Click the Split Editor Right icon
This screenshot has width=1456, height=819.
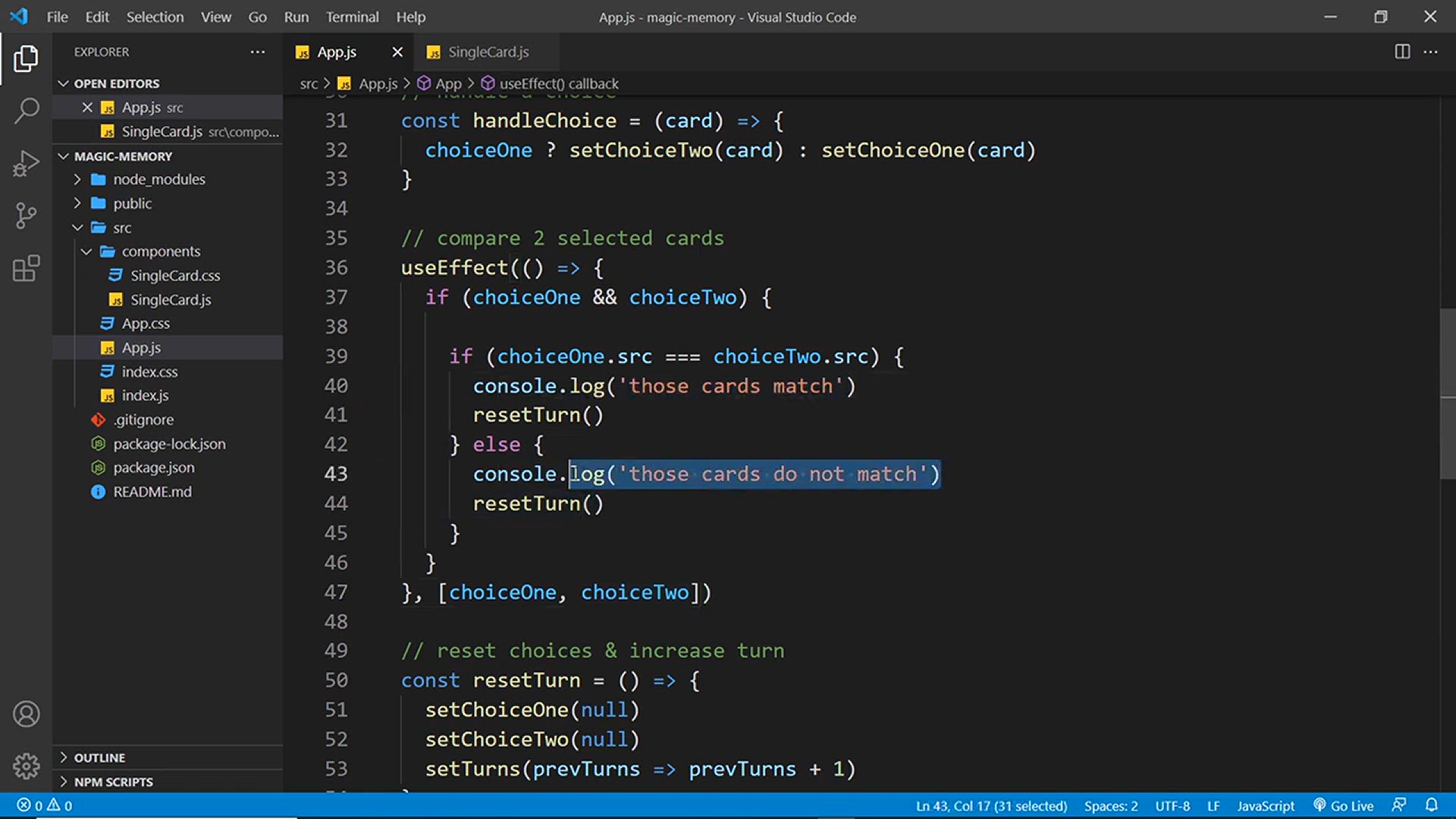click(x=1402, y=52)
